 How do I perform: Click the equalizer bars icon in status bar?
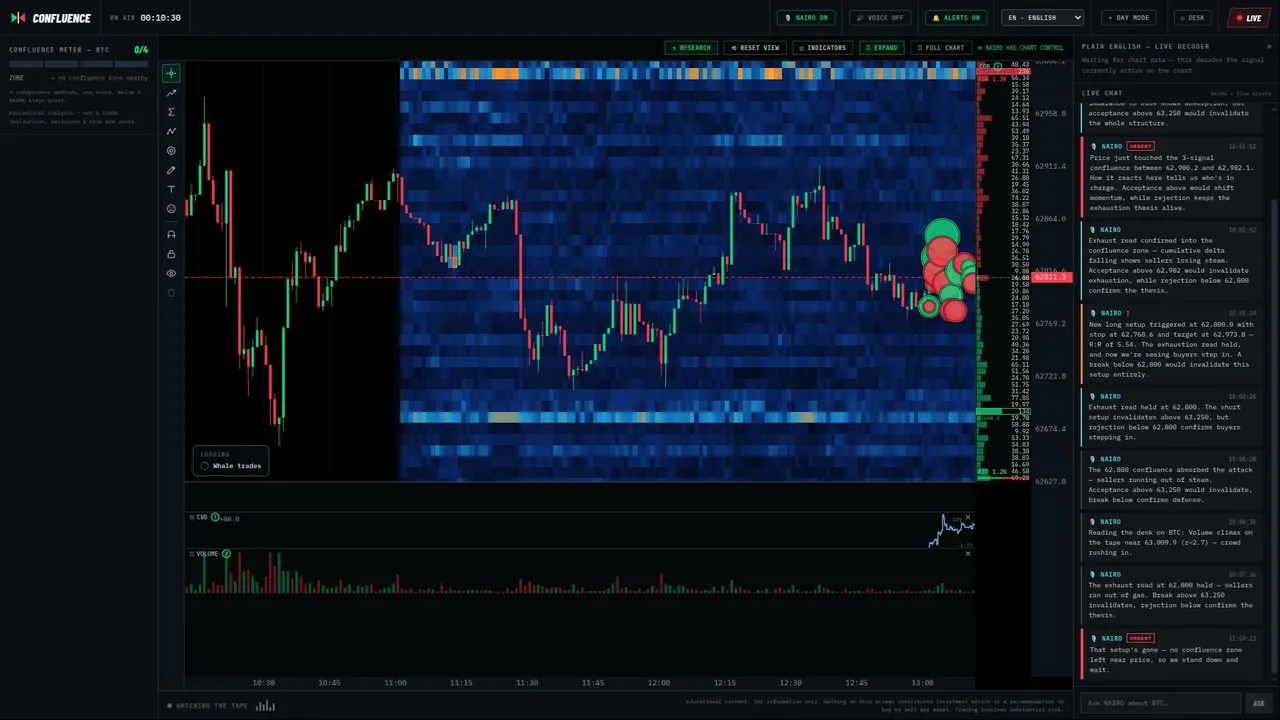265,705
